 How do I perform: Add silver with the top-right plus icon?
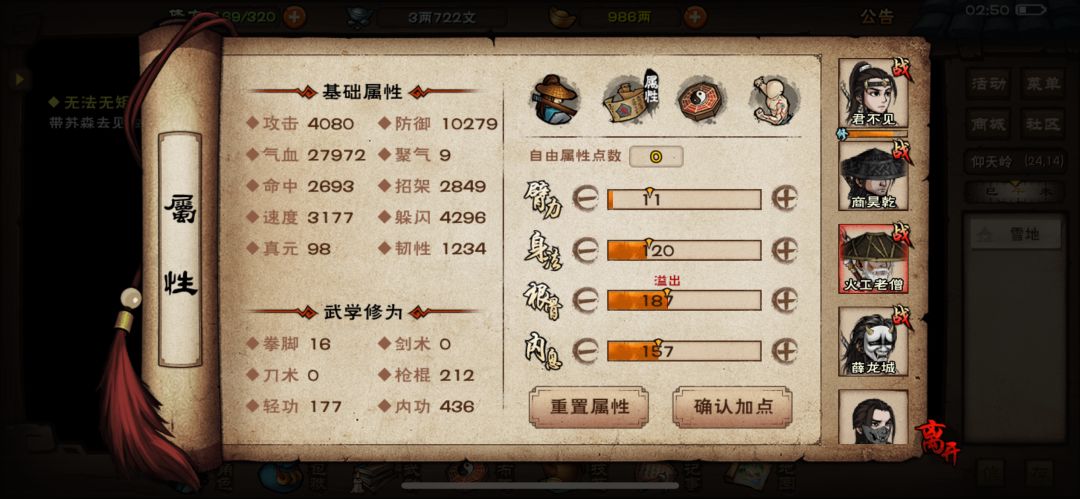pyautogui.click(x=694, y=17)
